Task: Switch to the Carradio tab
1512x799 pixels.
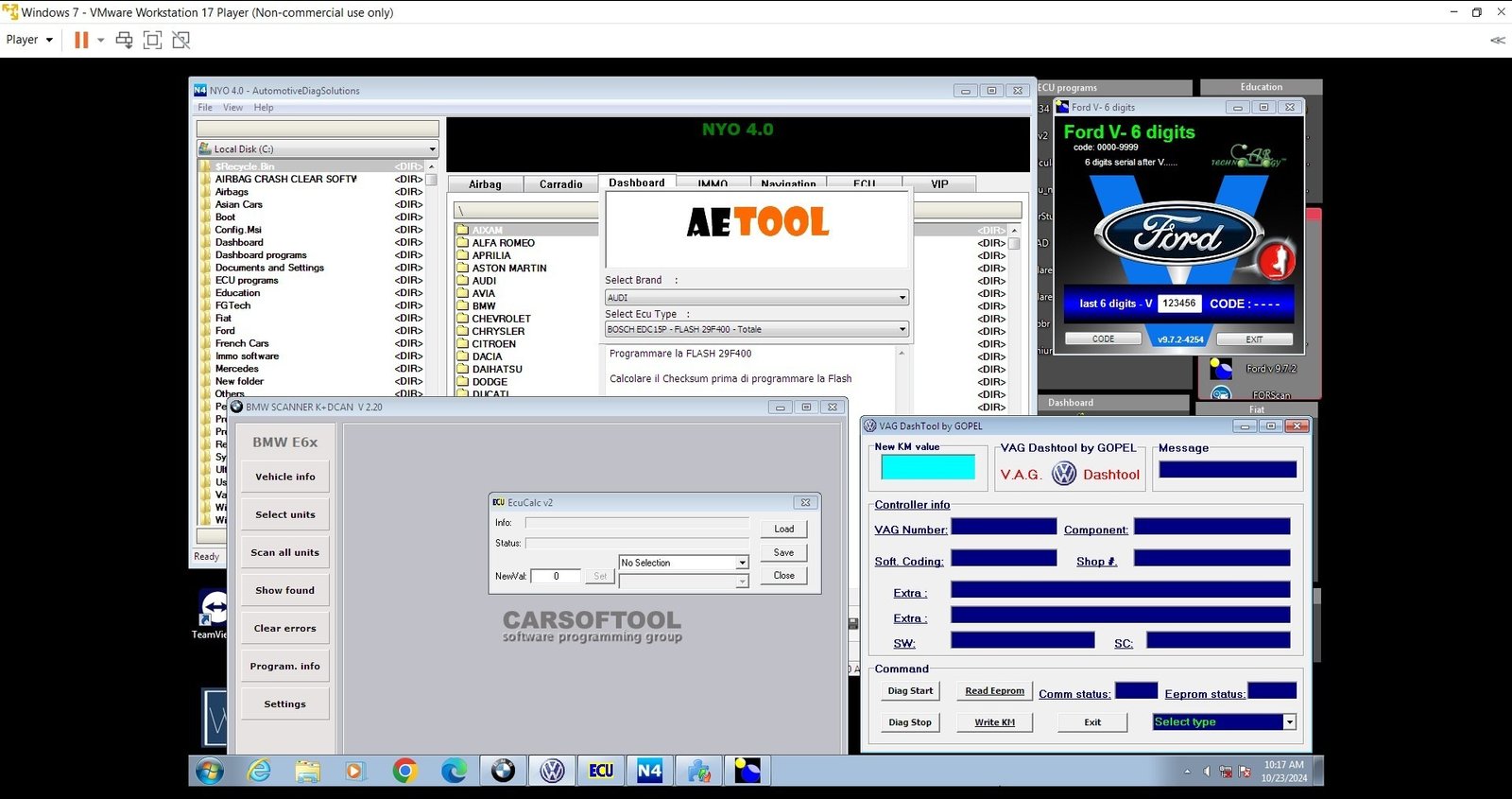Action: (x=561, y=184)
